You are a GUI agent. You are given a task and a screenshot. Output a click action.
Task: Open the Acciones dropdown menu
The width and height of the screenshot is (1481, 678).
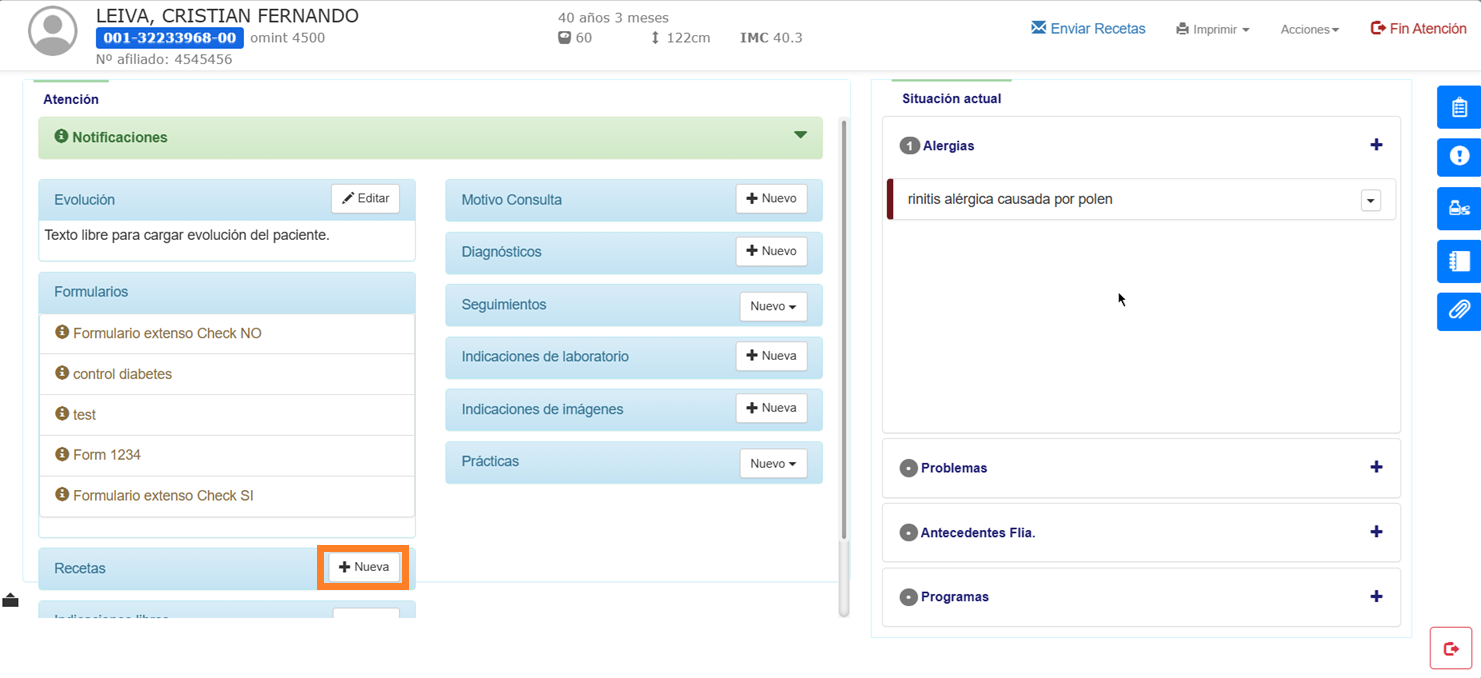[x=1310, y=29]
